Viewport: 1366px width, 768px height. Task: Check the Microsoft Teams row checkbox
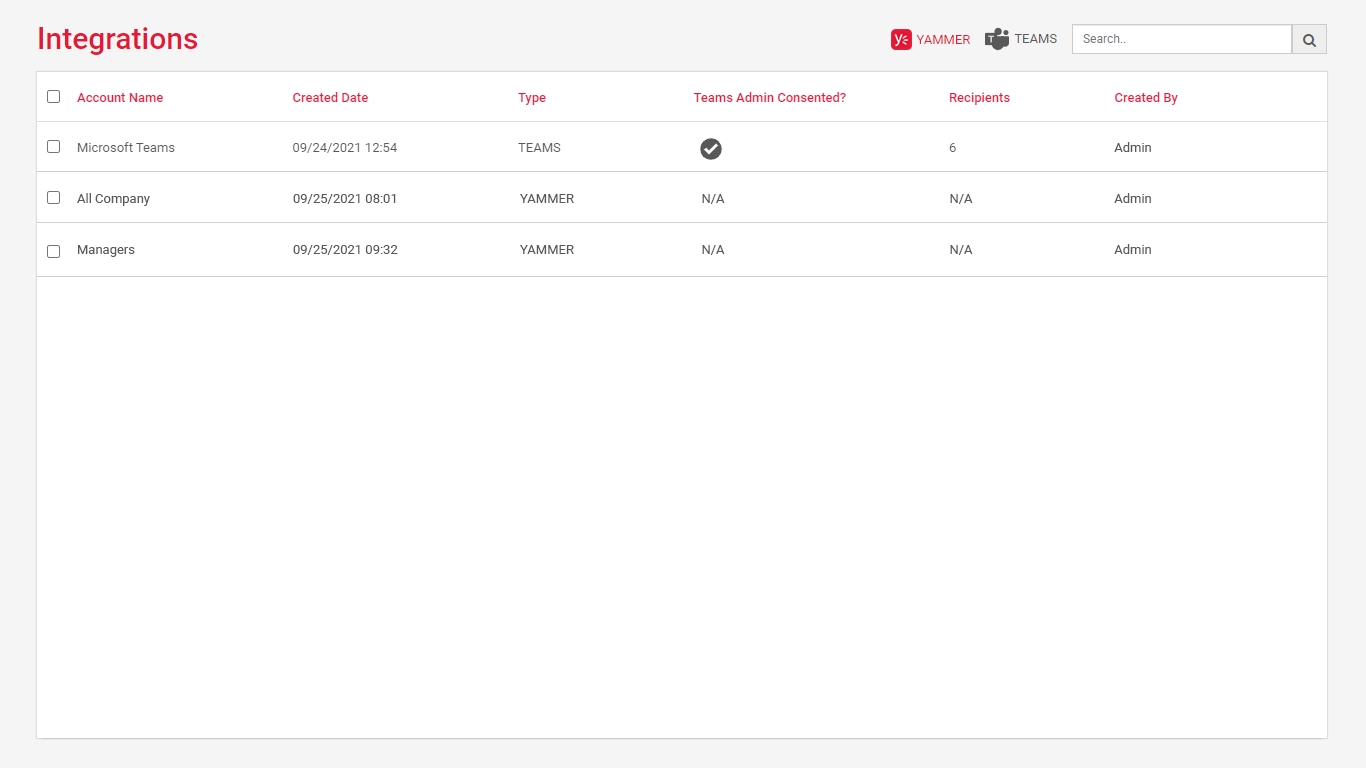[x=54, y=147]
